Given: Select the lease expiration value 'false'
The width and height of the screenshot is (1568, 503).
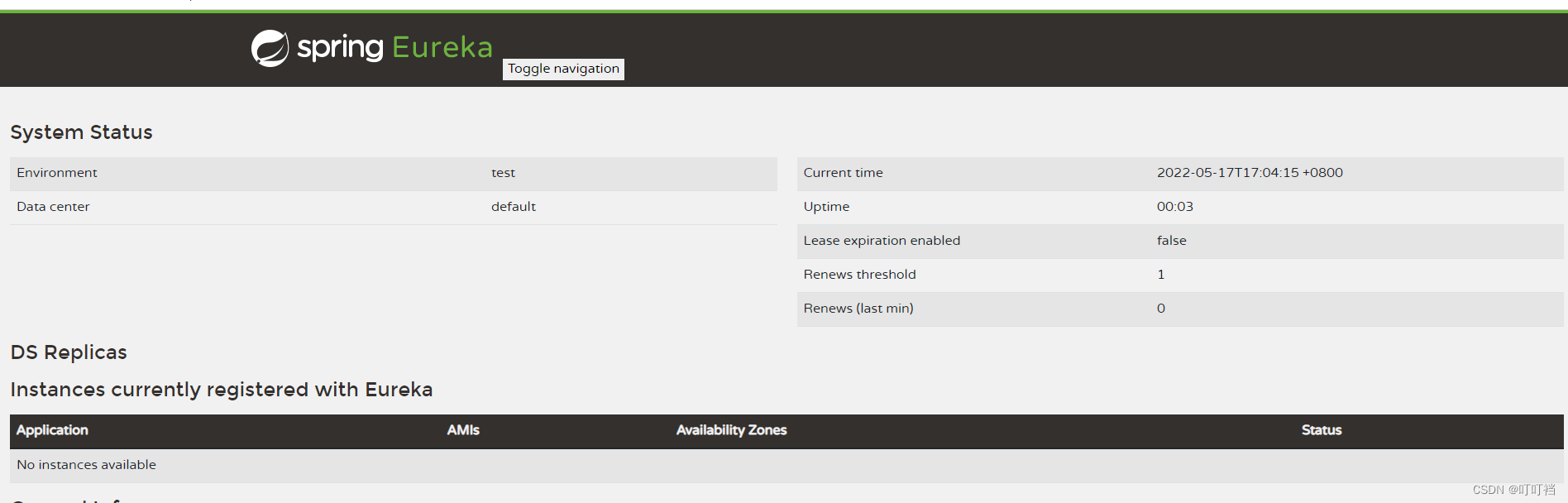Looking at the screenshot, I should point(1171,241).
